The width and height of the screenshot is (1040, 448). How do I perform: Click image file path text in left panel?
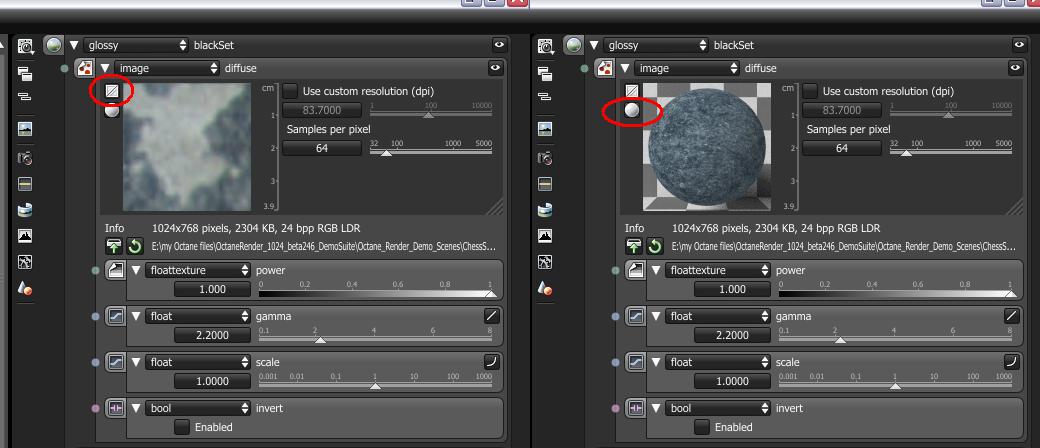[x=325, y=247]
